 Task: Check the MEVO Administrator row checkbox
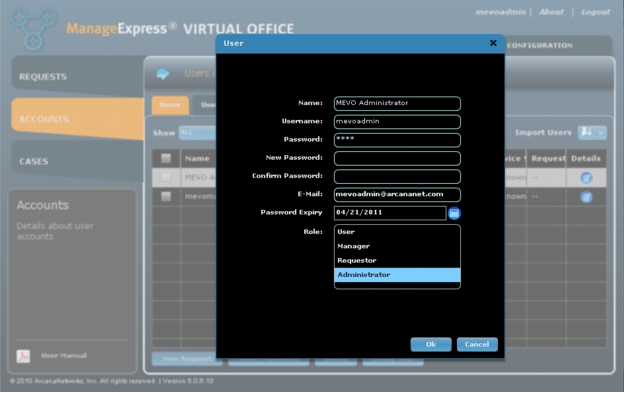(166, 177)
